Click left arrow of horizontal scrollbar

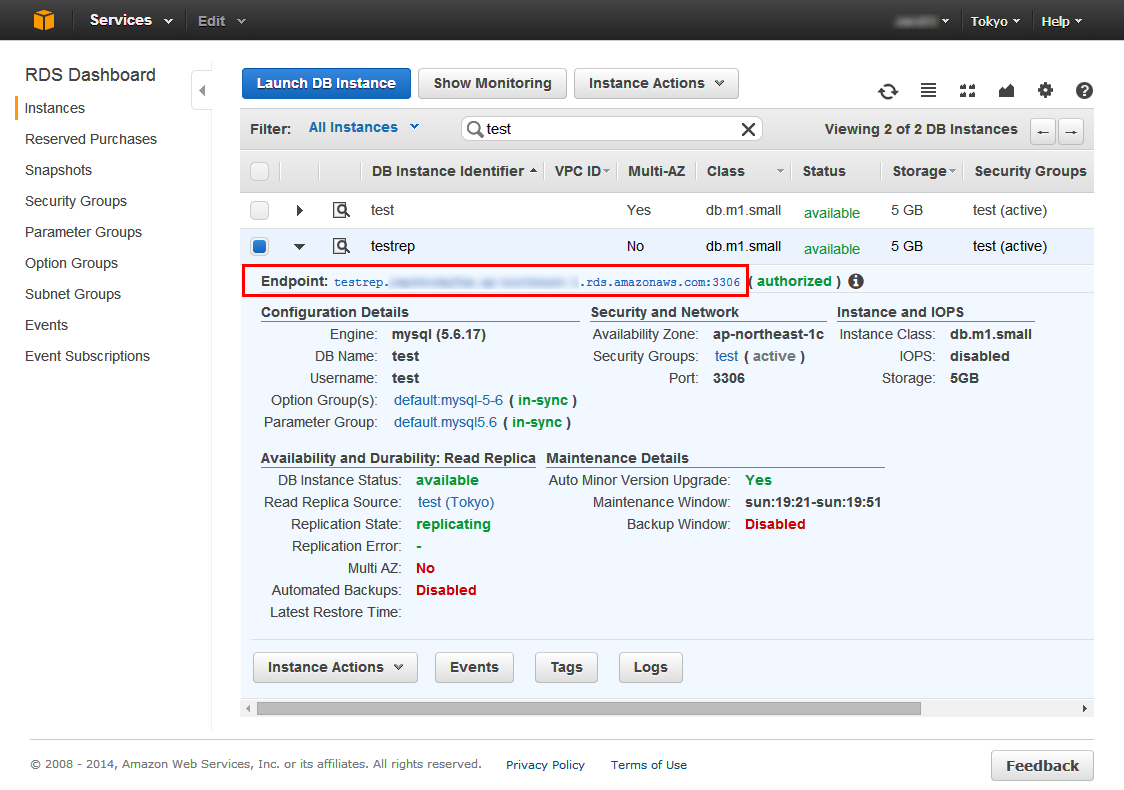point(248,708)
